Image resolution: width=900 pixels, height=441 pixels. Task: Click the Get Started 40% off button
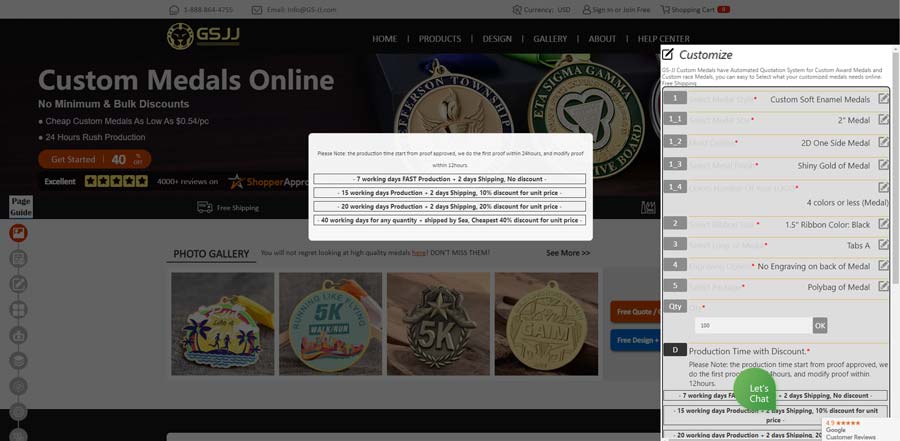point(95,160)
